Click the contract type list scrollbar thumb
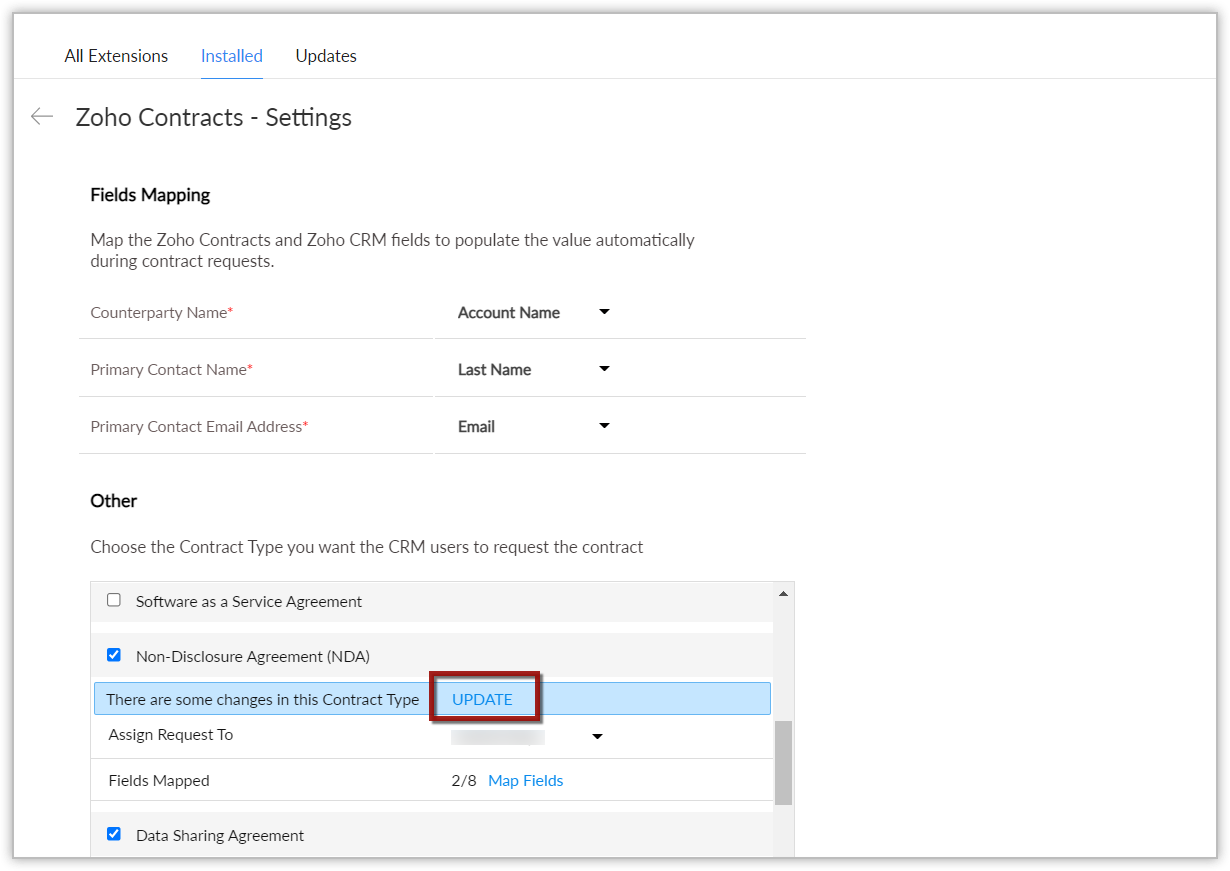The image size is (1230, 871). click(784, 763)
